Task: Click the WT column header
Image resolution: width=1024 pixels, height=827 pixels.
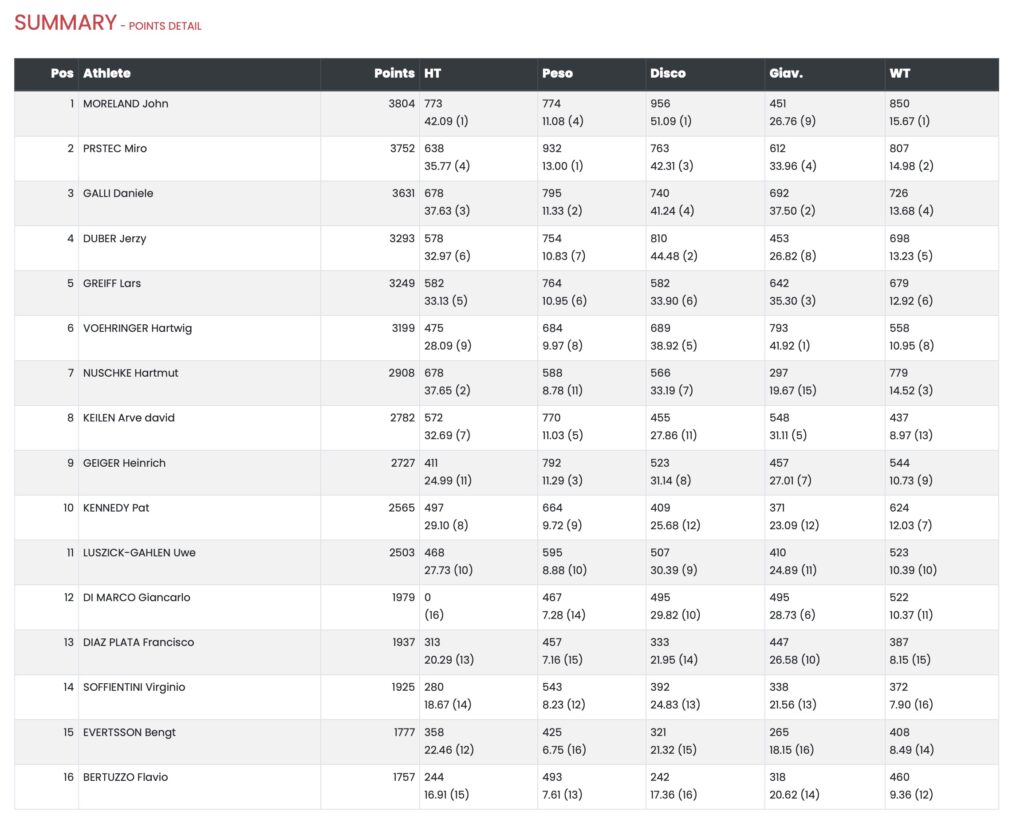Action: (900, 73)
